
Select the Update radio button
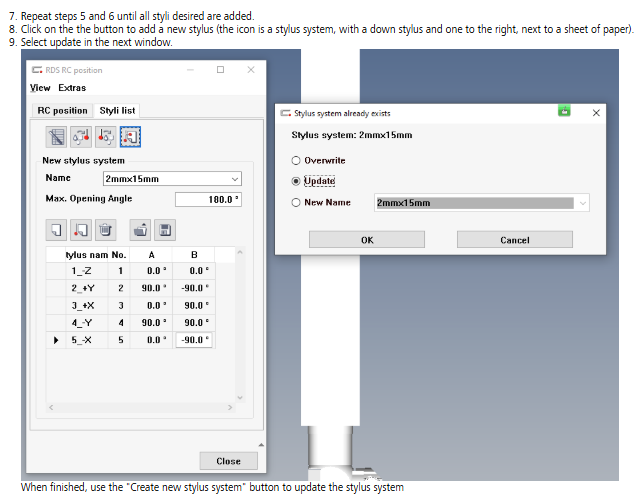pyautogui.click(x=296, y=181)
